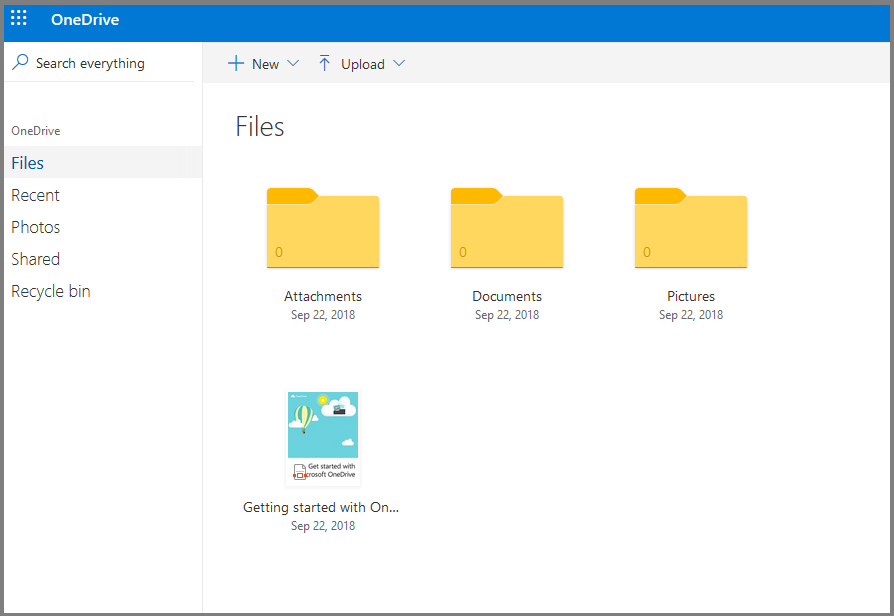The width and height of the screenshot is (894, 616).
Task: Open Recycle bin in the sidebar
Action: pyautogui.click(x=51, y=291)
